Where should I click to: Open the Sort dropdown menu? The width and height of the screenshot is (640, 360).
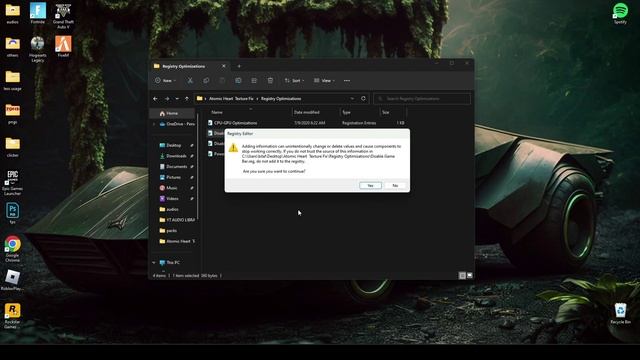[x=294, y=80]
